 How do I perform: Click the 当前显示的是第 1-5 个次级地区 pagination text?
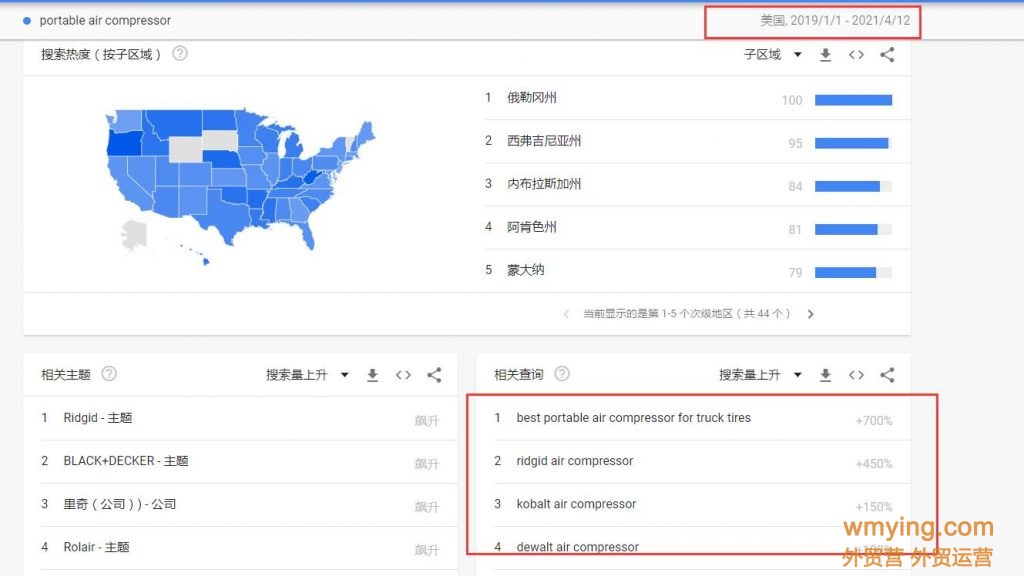[686, 314]
